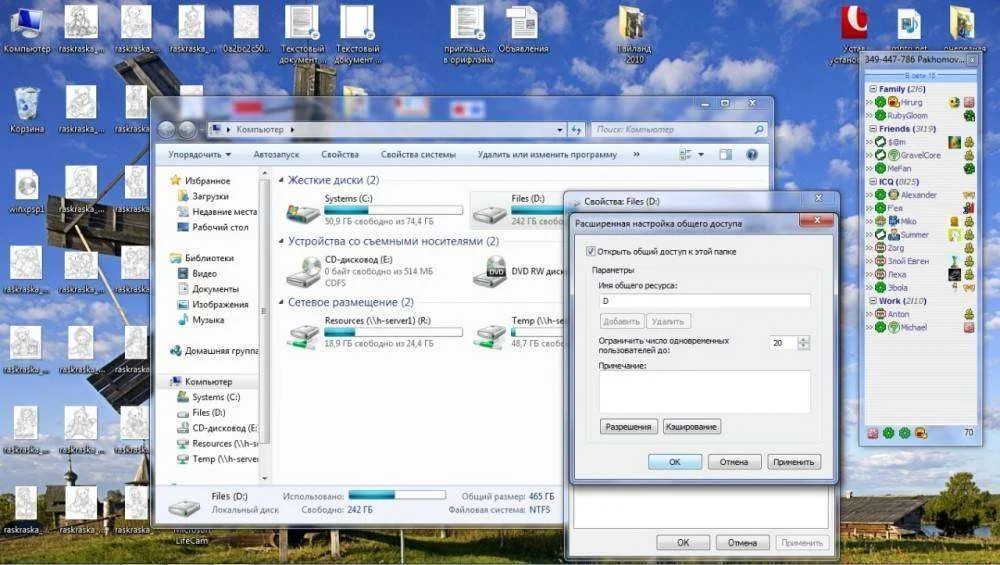Open the Упорядочить menu
This screenshot has width=1000, height=565.
coord(199,154)
